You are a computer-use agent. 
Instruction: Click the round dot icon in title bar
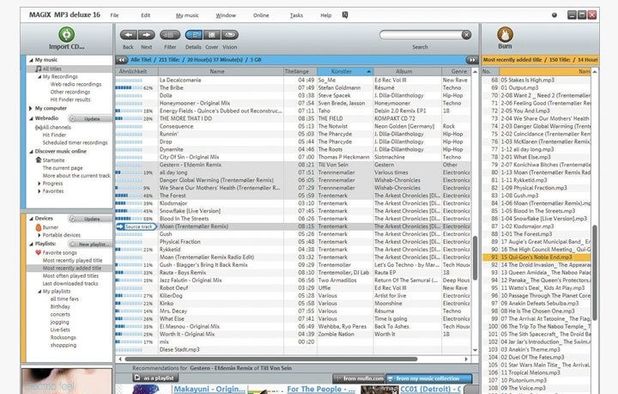point(554,15)
